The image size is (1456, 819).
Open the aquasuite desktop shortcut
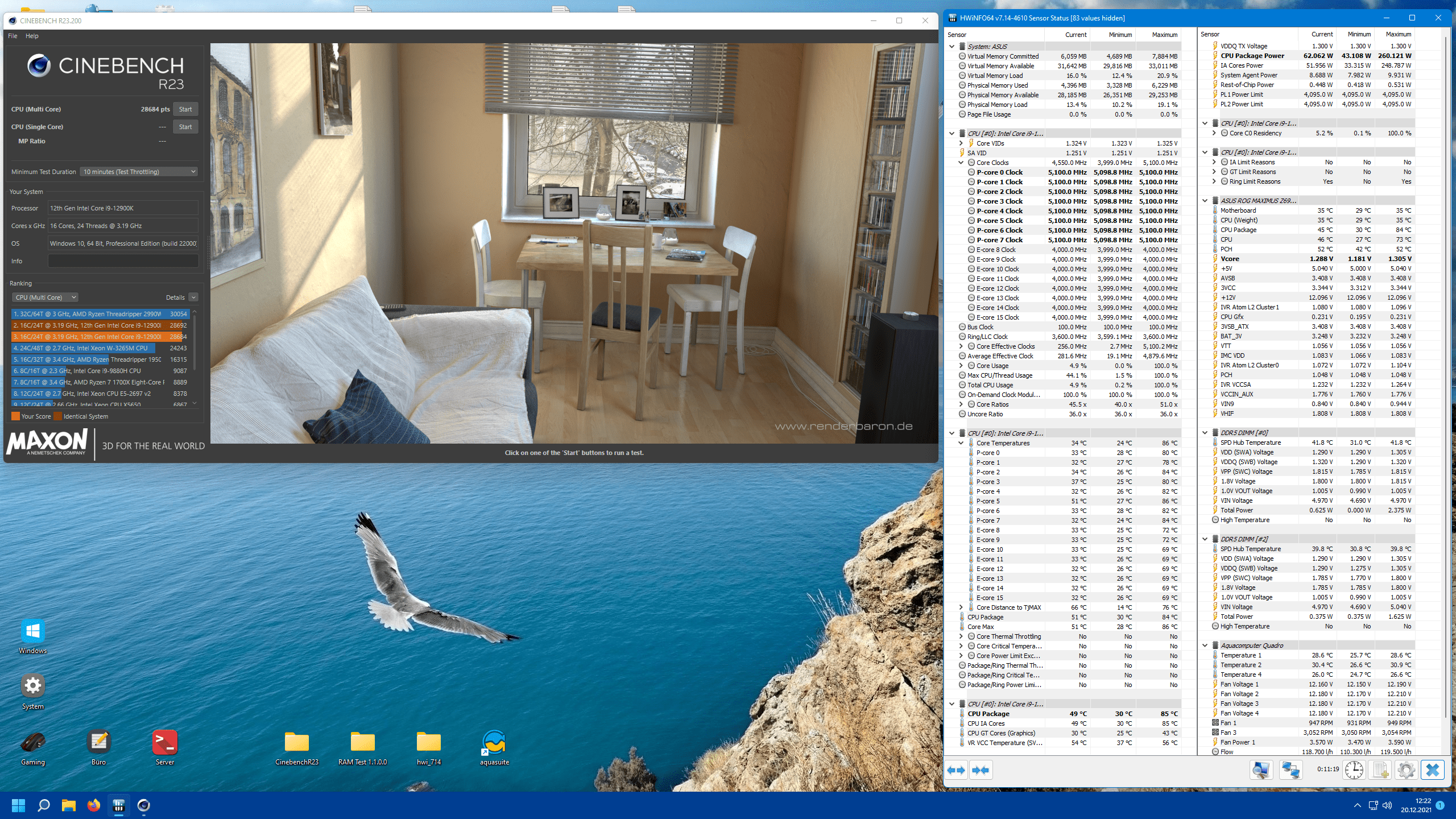coord(494,747)
